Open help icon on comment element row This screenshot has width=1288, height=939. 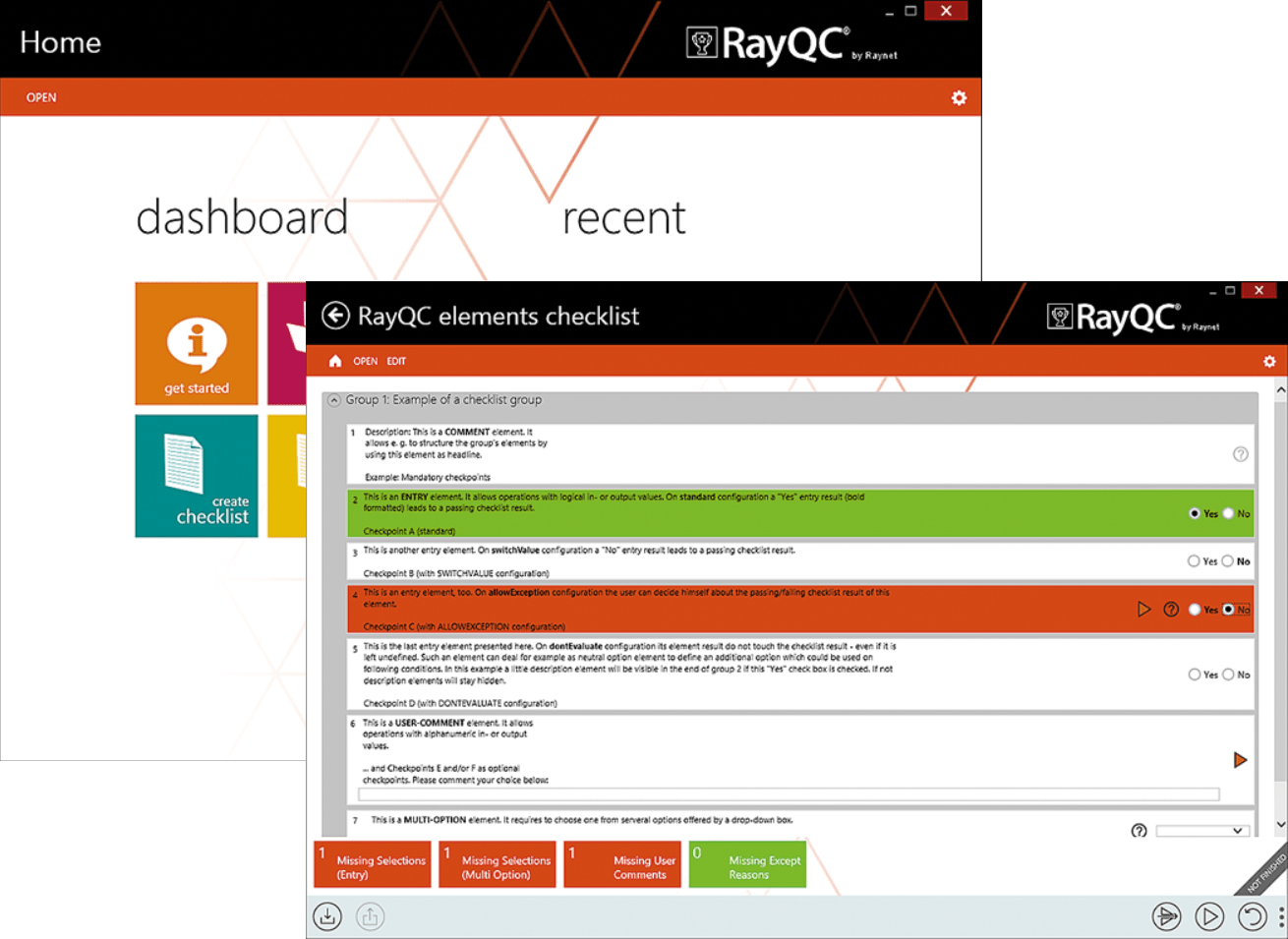(1241, 454)
